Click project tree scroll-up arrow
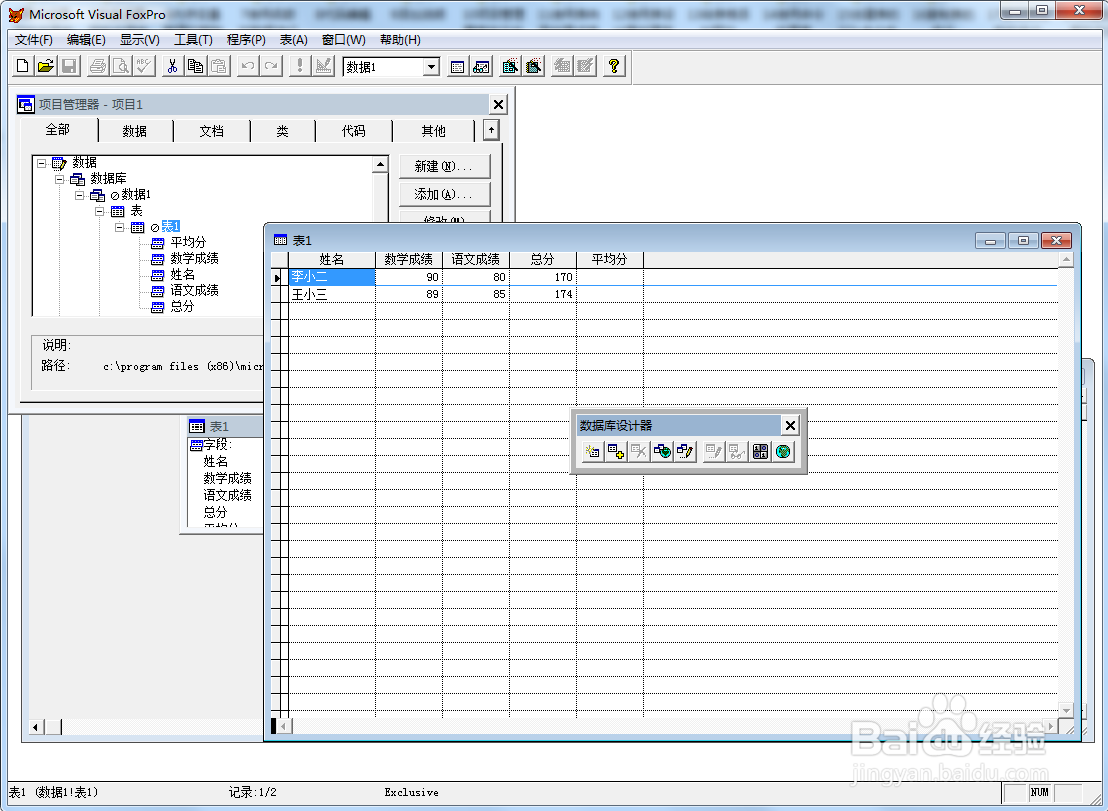 tap(380, 164)
